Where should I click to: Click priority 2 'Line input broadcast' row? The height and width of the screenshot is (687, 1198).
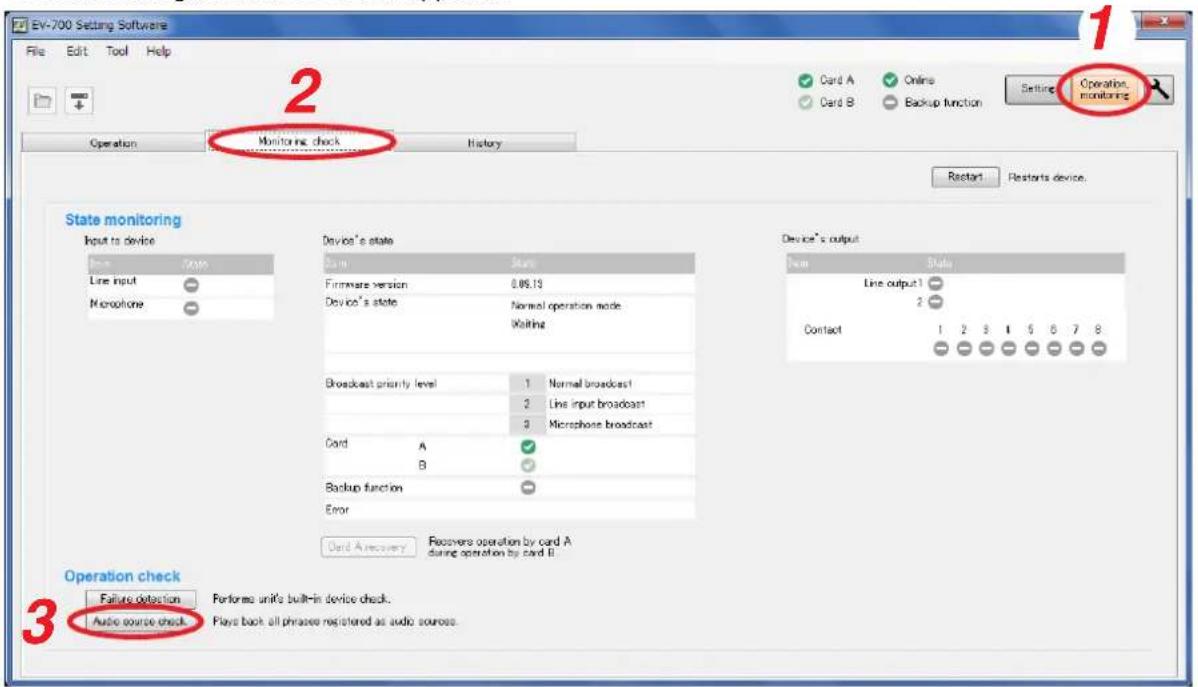click(x=601, y=403)
